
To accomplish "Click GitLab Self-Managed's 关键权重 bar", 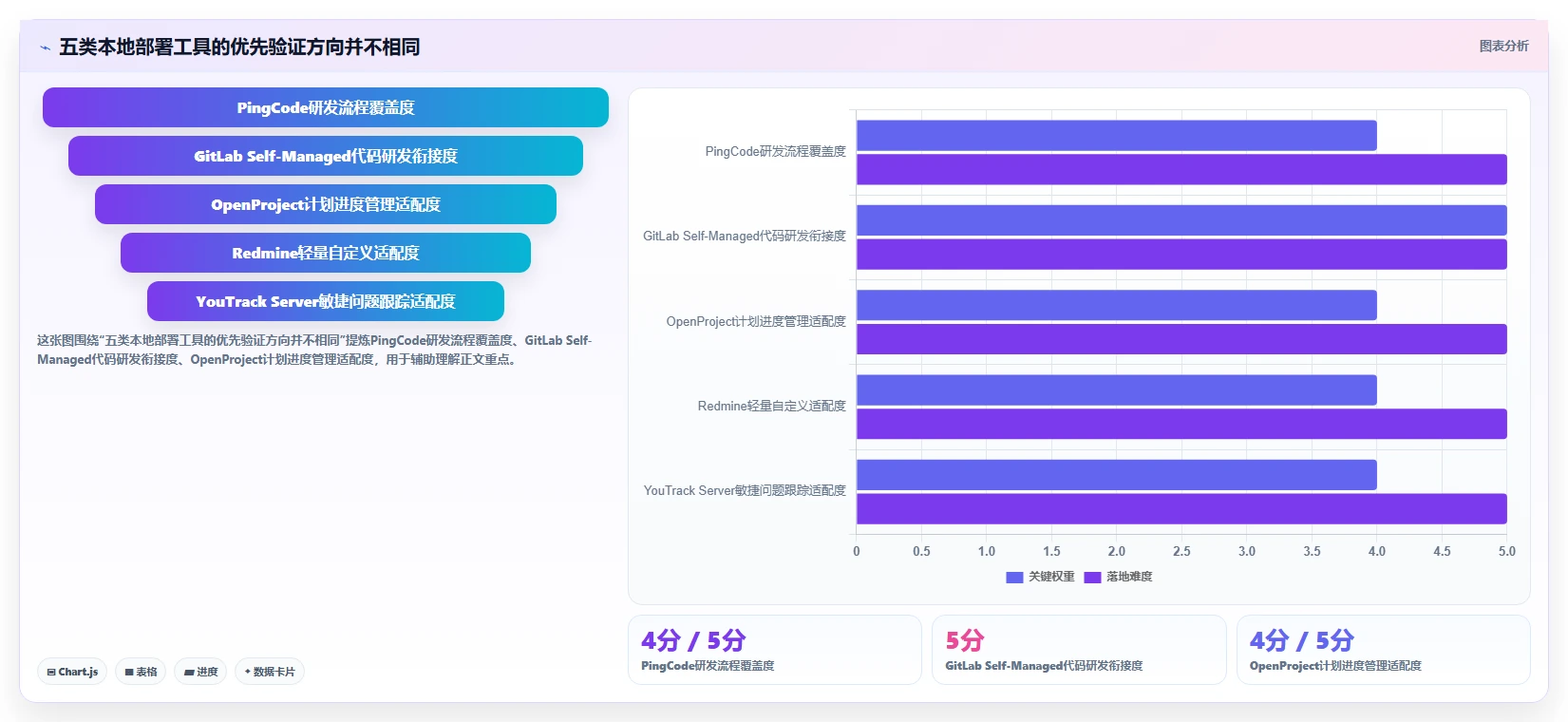I will tap(1181, 220).
